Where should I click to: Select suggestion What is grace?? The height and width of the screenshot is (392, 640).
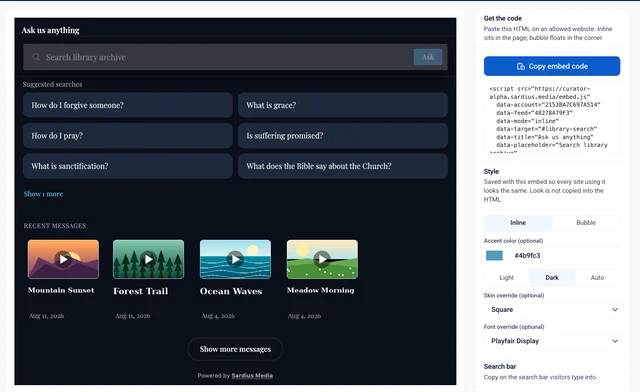click(x=343, y=105)
